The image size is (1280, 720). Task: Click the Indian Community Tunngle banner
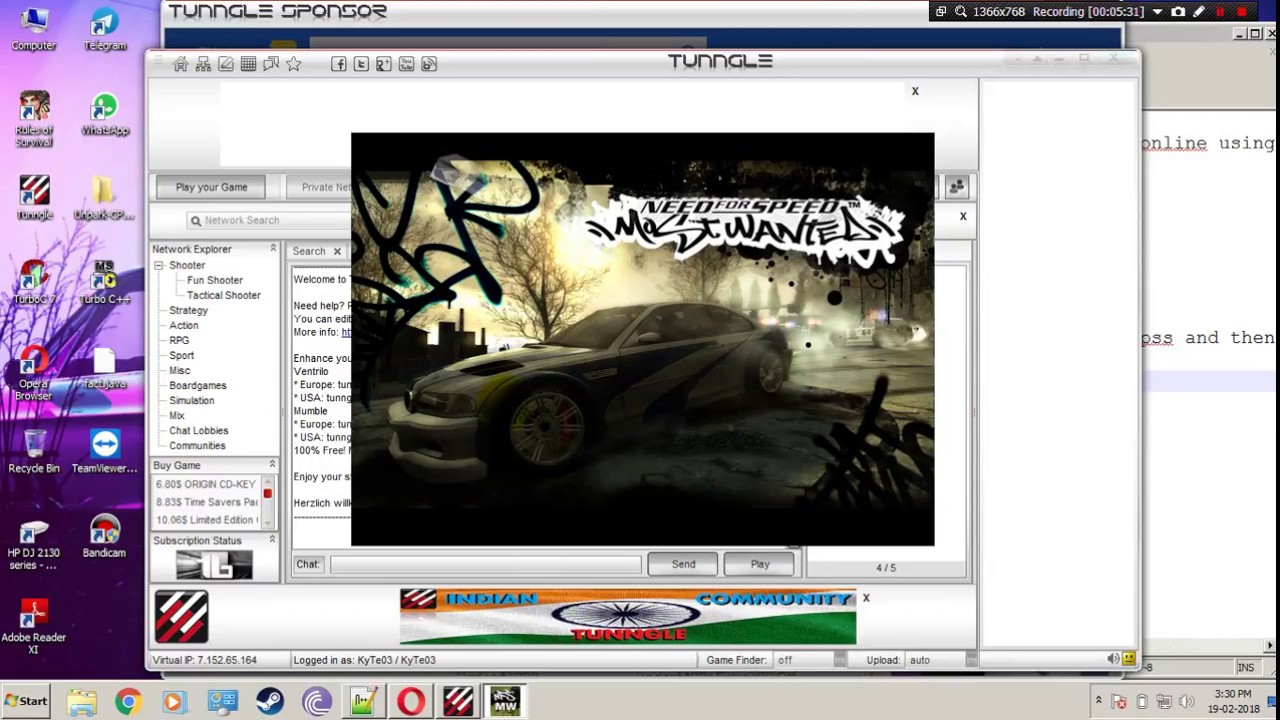(628, 616)
